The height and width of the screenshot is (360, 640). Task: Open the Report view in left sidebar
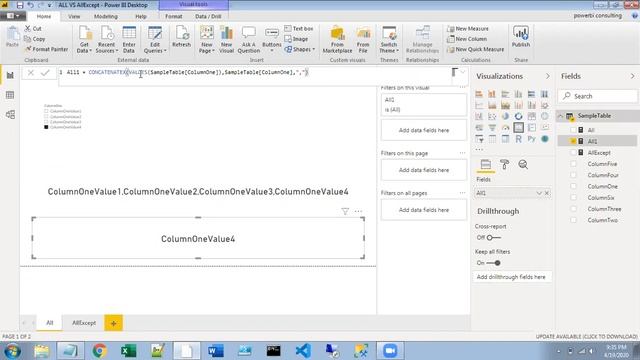click(10, 76)
